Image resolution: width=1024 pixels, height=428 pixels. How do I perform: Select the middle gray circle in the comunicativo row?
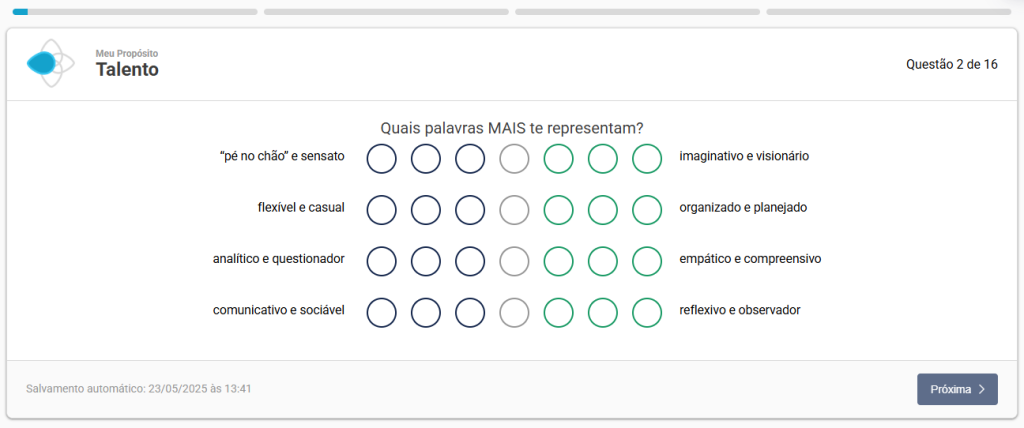pyautogui.click(x=514, y=312)
